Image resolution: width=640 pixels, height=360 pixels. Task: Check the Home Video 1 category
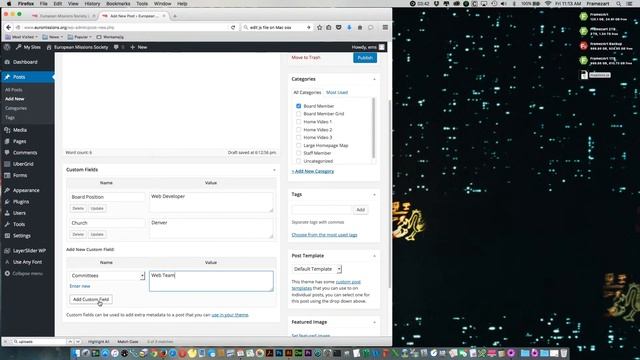[x=298, y=122]
